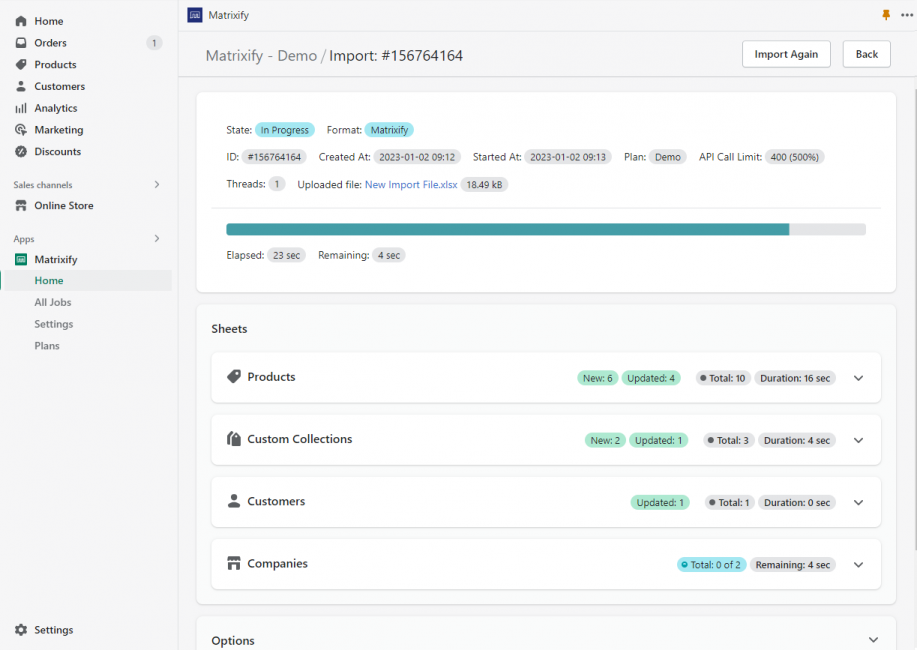Image resolution: width=917 pixels, height=650 pixels.
Task: Select the Products icon in the sidebar
Action: (20, 64)
